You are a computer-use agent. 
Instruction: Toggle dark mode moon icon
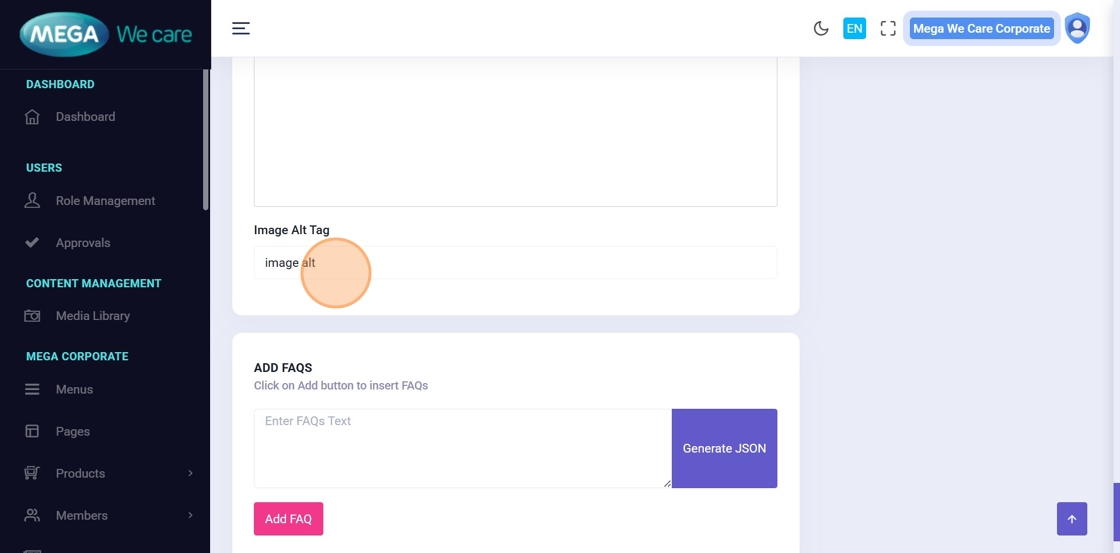click(821, 29)
